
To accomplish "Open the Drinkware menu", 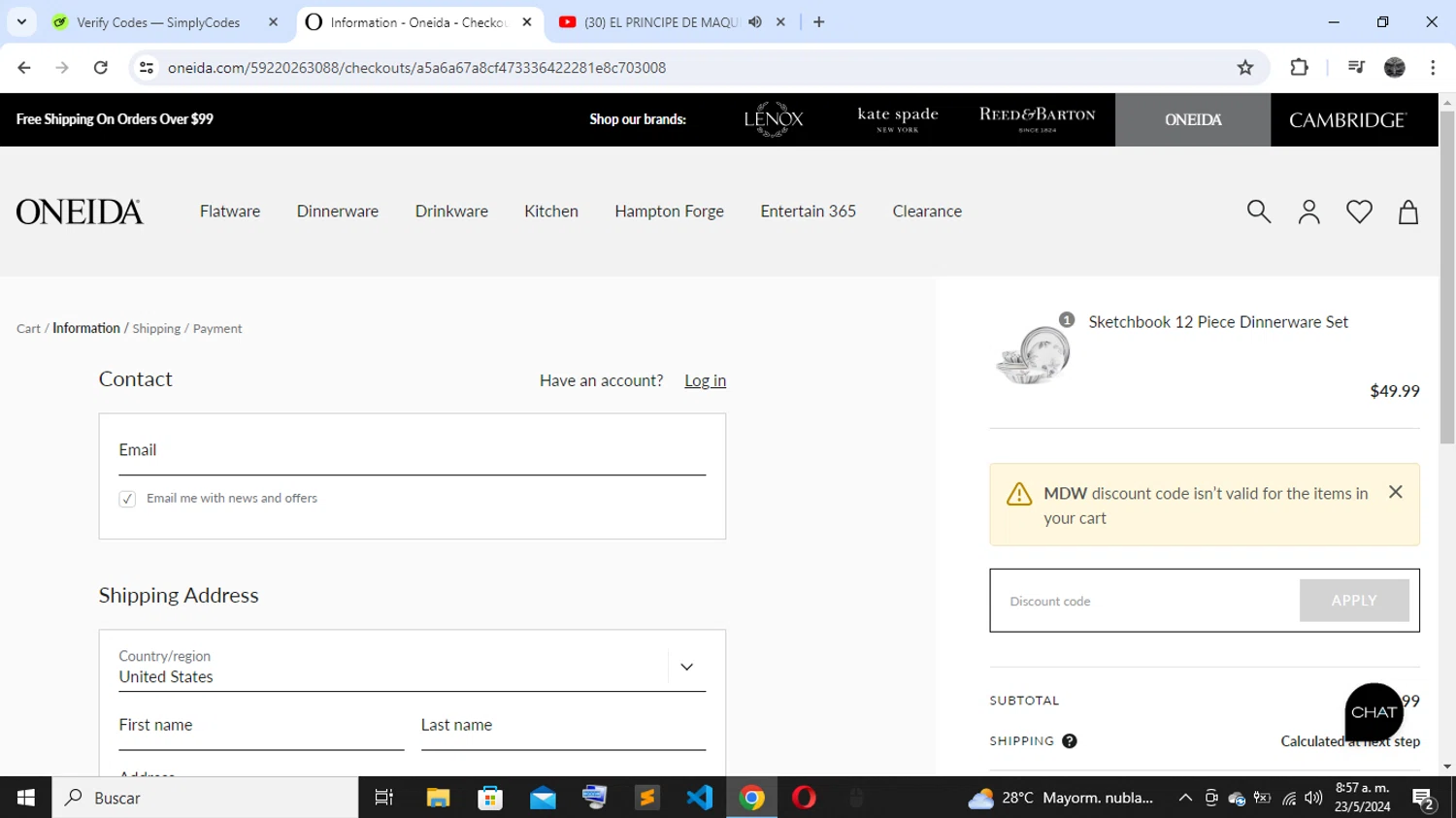I will pos(451,211).
